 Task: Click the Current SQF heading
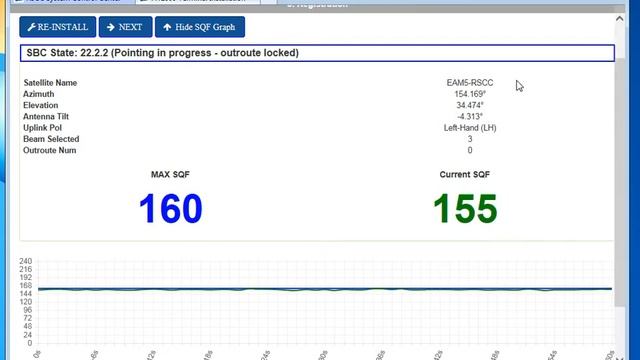[464, 175]
